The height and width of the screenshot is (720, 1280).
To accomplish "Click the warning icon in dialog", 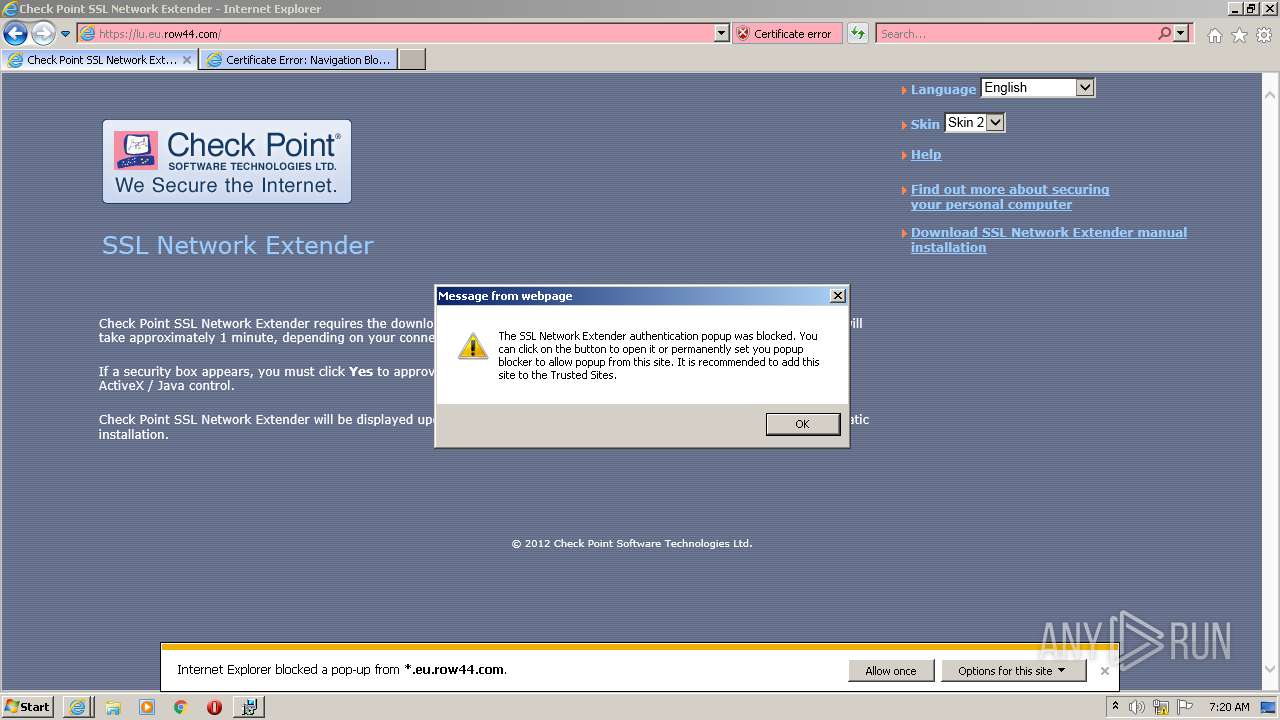I will pyautogui.click(x=472, y=346).
